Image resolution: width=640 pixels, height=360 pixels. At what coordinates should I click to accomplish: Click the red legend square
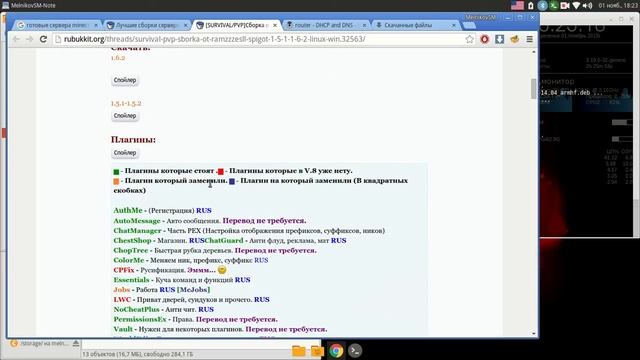coord(220,171)
